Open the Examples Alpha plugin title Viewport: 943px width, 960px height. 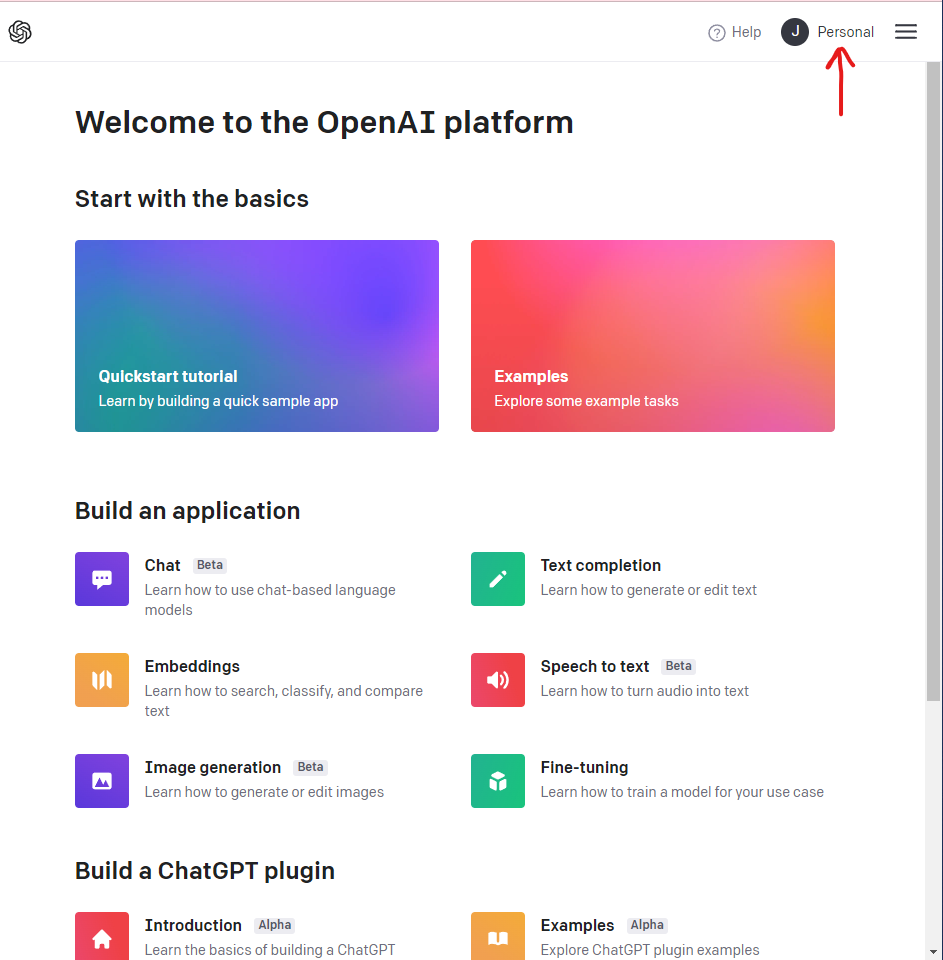pos(577,925)
